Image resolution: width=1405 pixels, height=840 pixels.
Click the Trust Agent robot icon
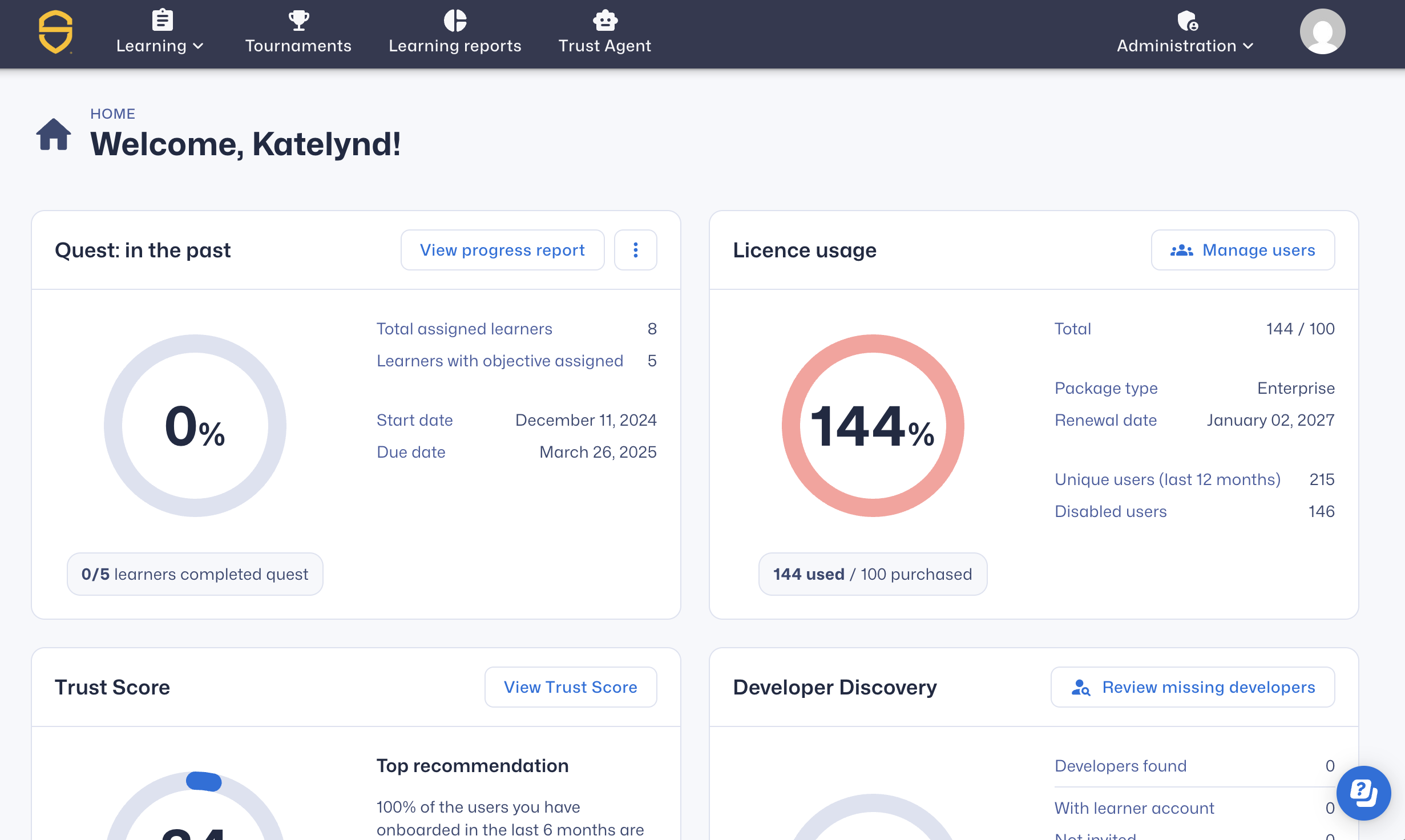point(605,21)
